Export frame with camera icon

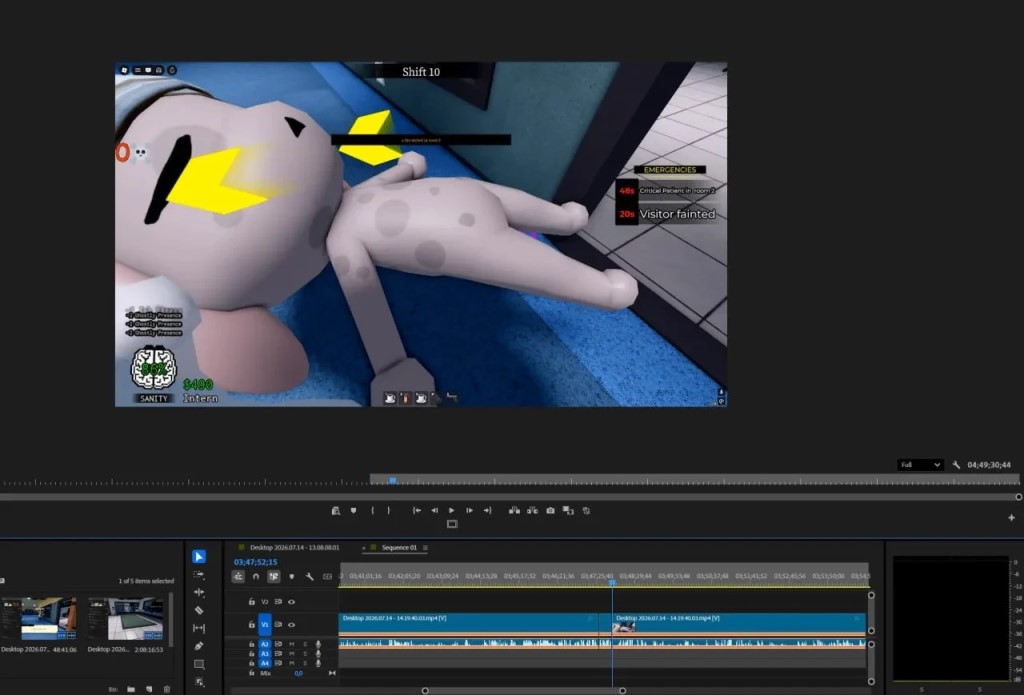551,511
